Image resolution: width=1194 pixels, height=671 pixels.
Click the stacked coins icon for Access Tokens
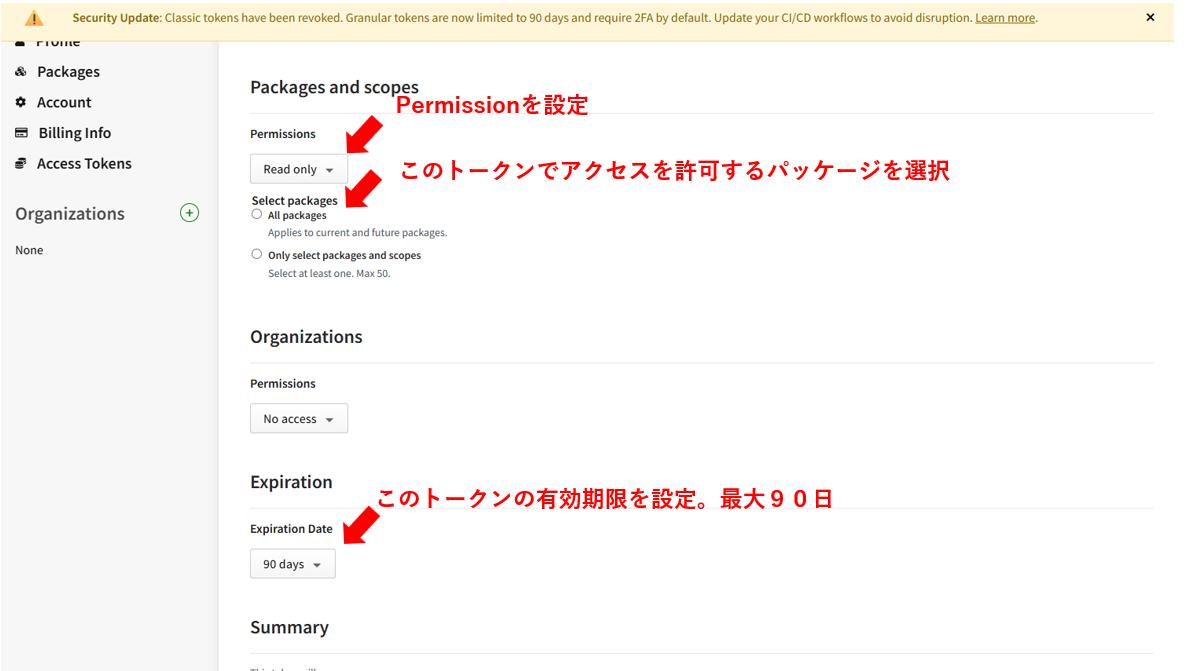click(x=21, y=164)
